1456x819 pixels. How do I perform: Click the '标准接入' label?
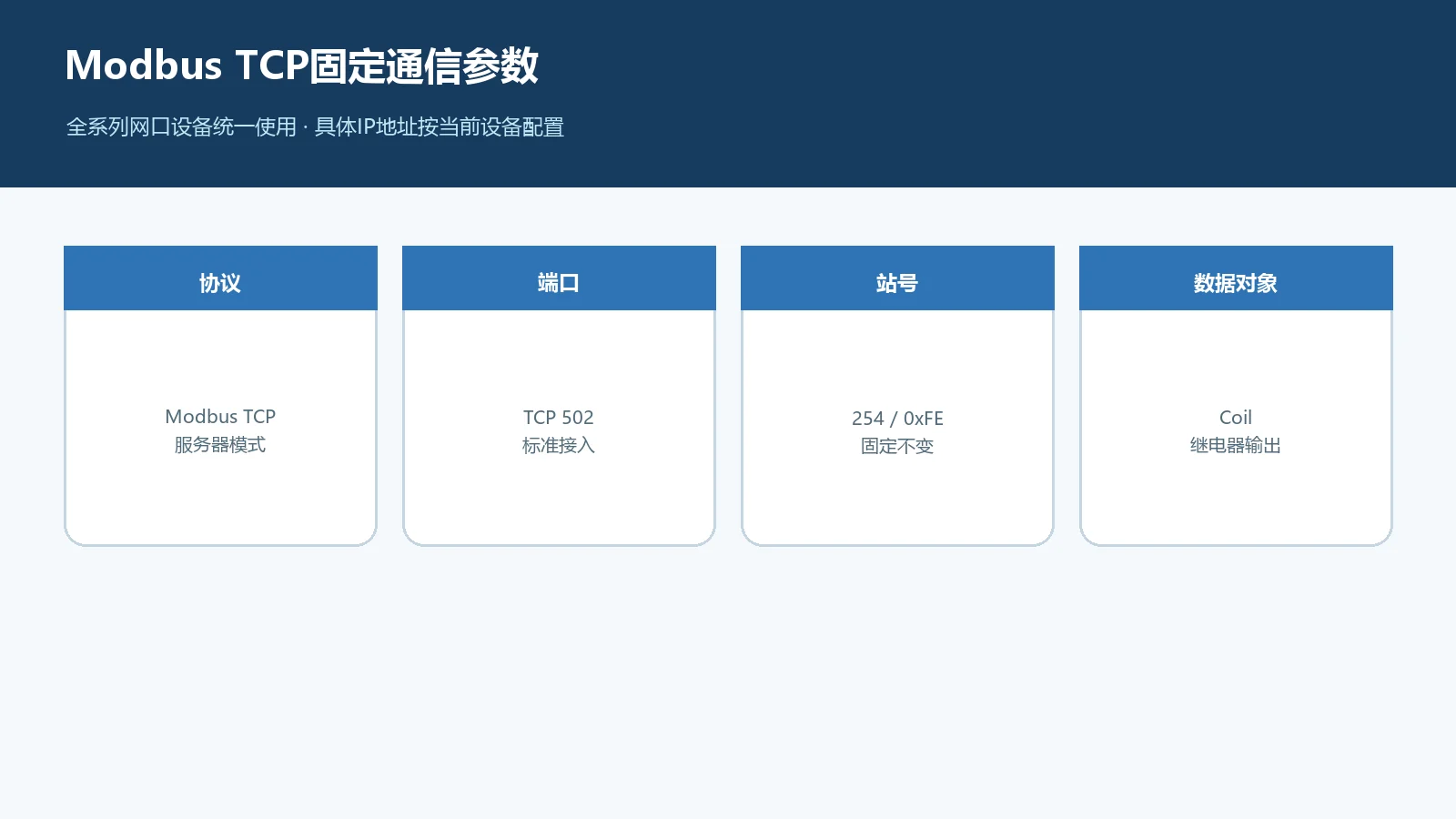559,446
